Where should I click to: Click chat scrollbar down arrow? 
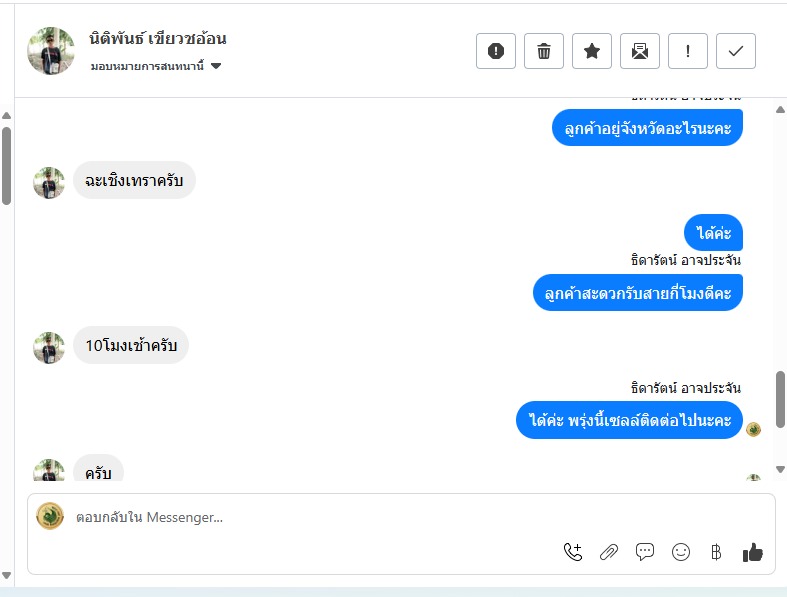click(780, 469)
